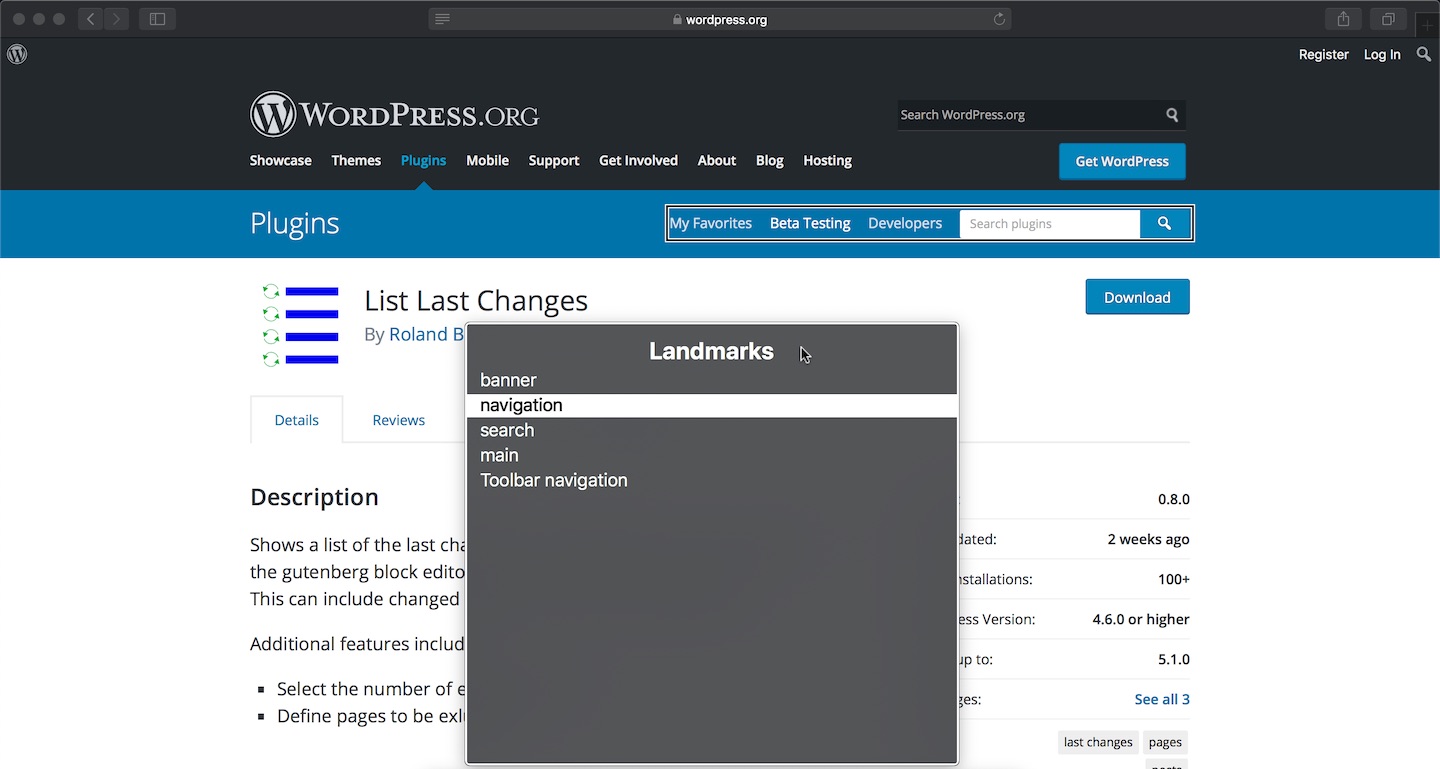
Task: Click the Roland author link
Action: pyautogui.click(x=427, y=334)
